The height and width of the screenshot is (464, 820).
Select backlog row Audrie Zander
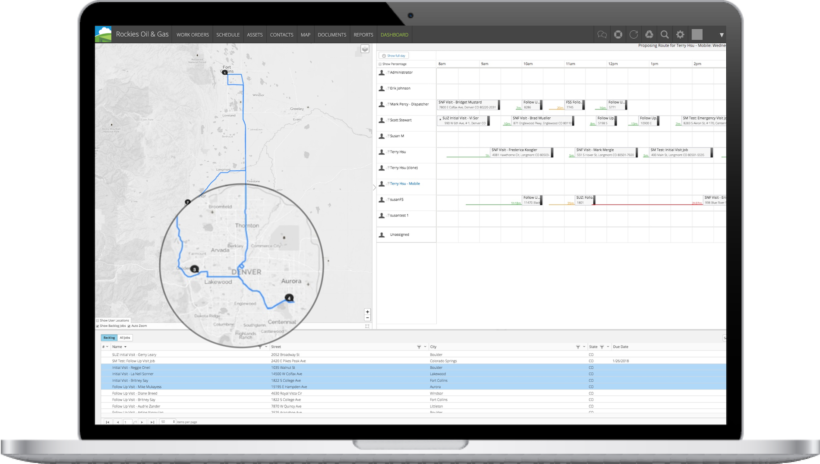click(x=413, y=406)
